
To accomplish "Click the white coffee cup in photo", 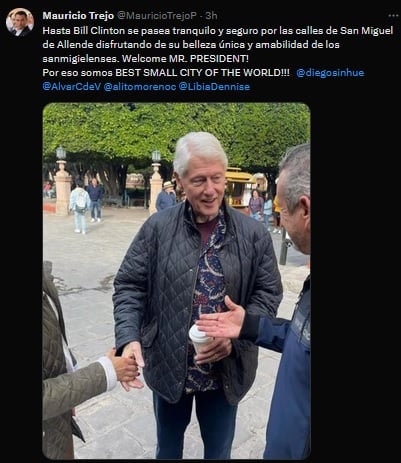I will pyautogui.click(x=200, y=339).
